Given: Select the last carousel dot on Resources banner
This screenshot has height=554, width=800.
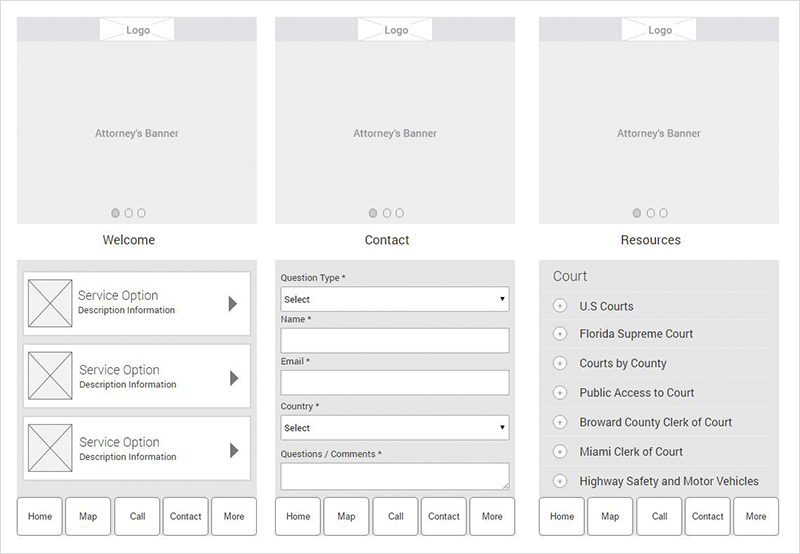Looking at the screenshot, I should (663, 213).
